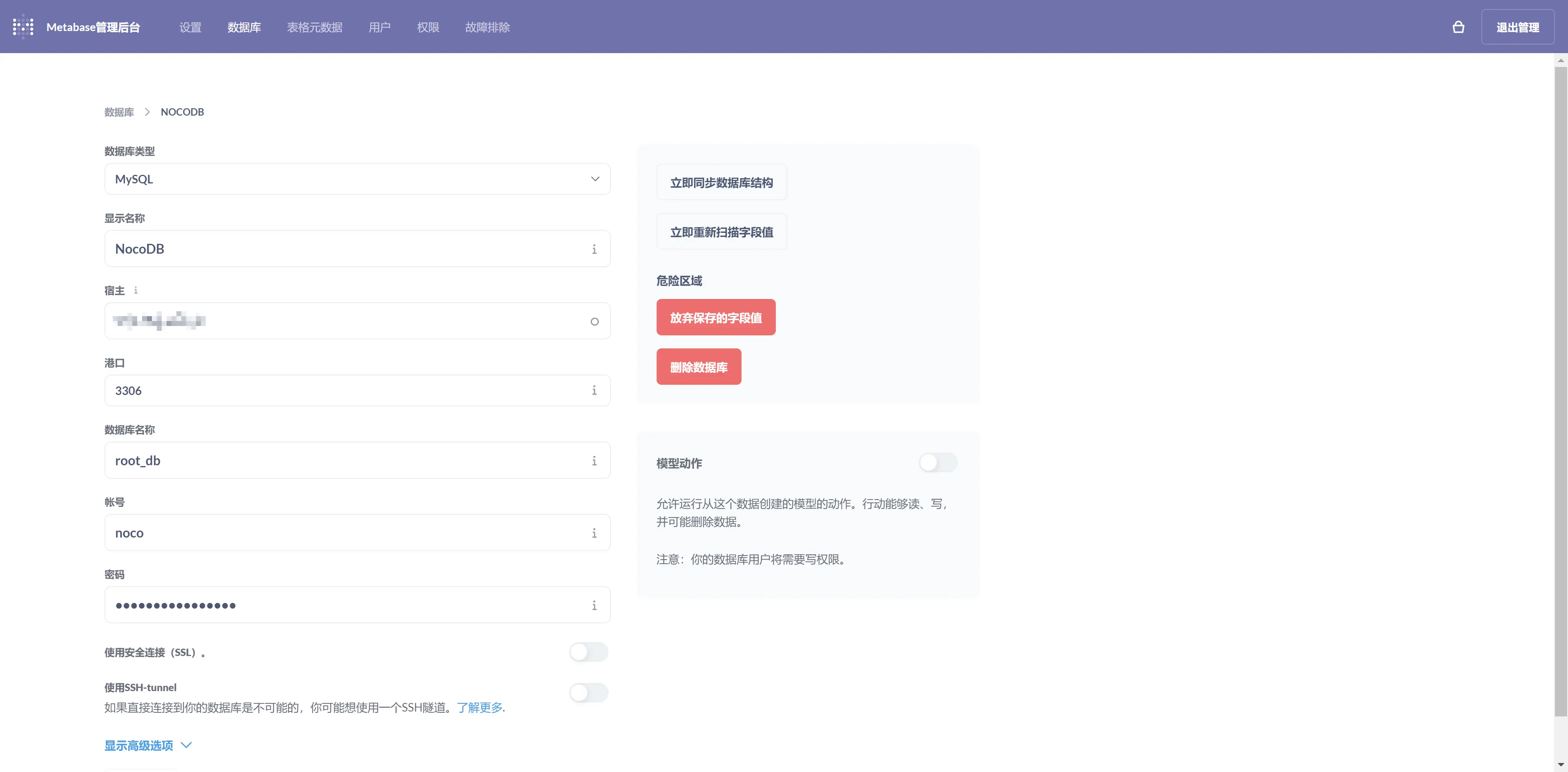Viewport: 1568px width, 772px height.
Task: Click info icon next to 宿主 label
Action: [136, 290]
